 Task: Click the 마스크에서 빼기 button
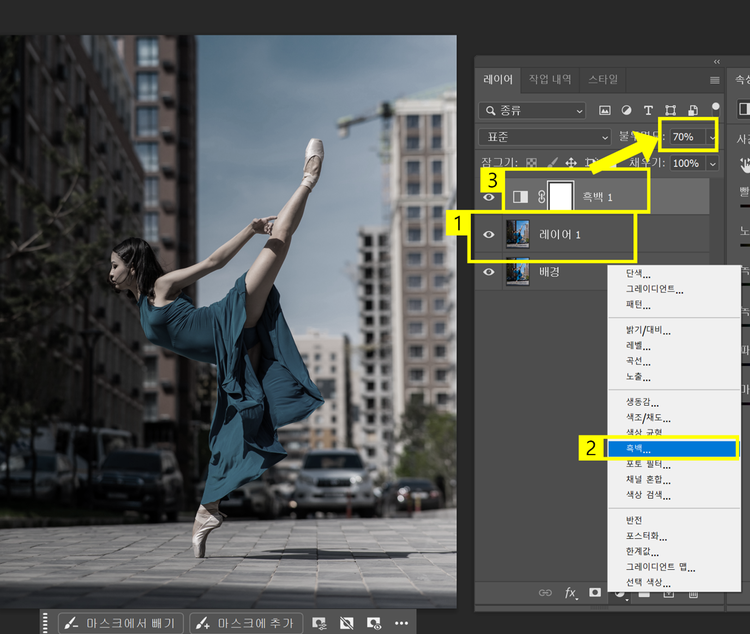point(120,622)
